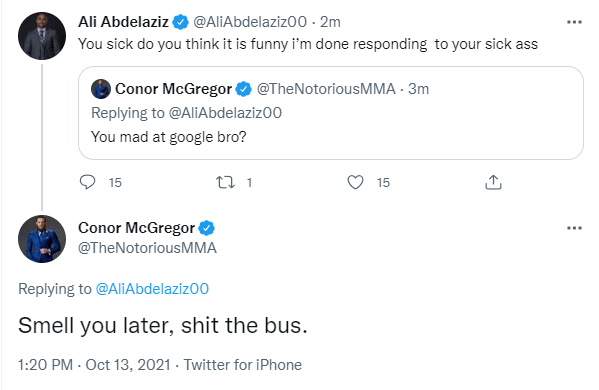Click the 2m timestamp on Ali's tweet
599x390 pixels.
tap(330, 22)
